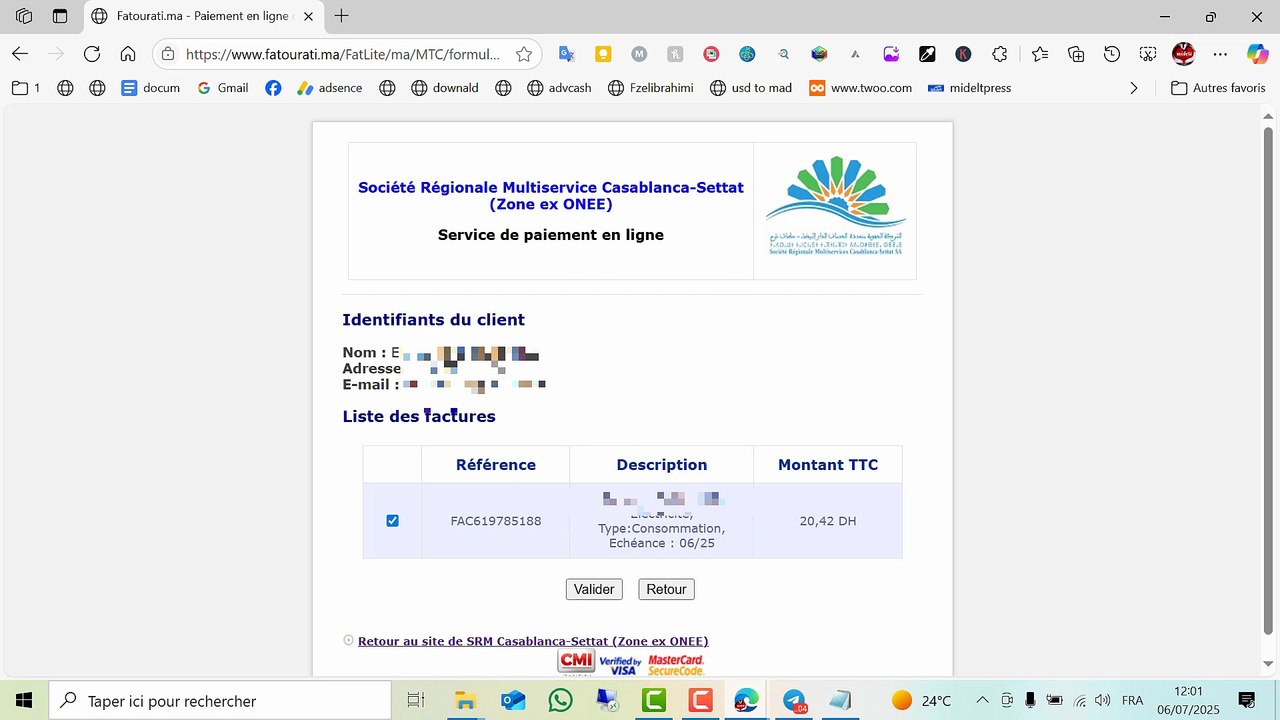Image resolution: width=1280 pixels, height=720 pixels.
Task: Add this page to favorites star
Action: point(523,54)
